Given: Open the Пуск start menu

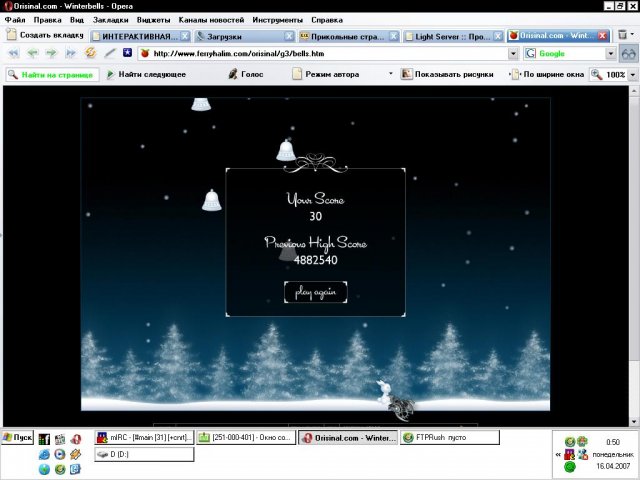Looking at the screenshot, I should point(17,438).
